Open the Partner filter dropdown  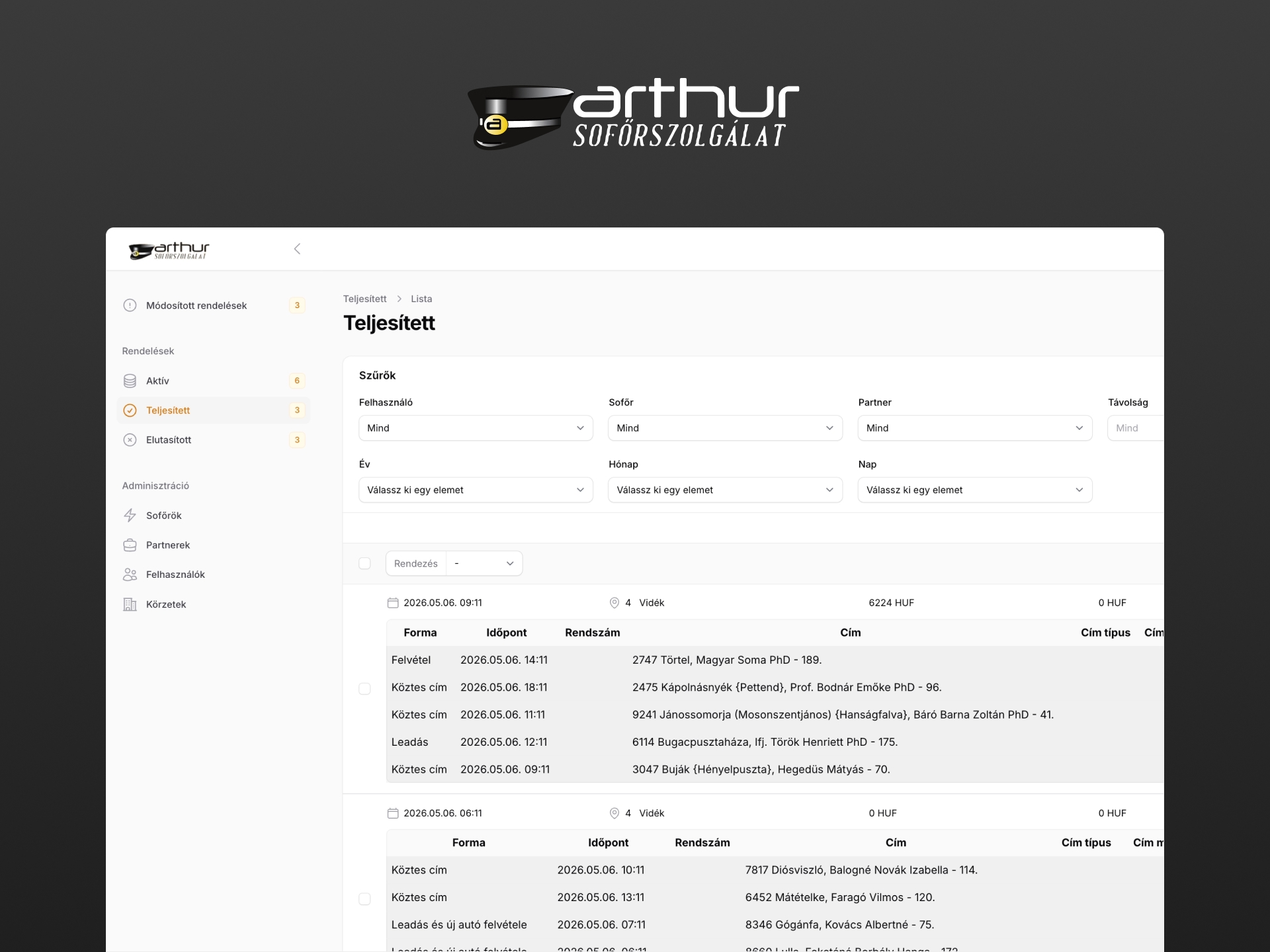[975, 428]
